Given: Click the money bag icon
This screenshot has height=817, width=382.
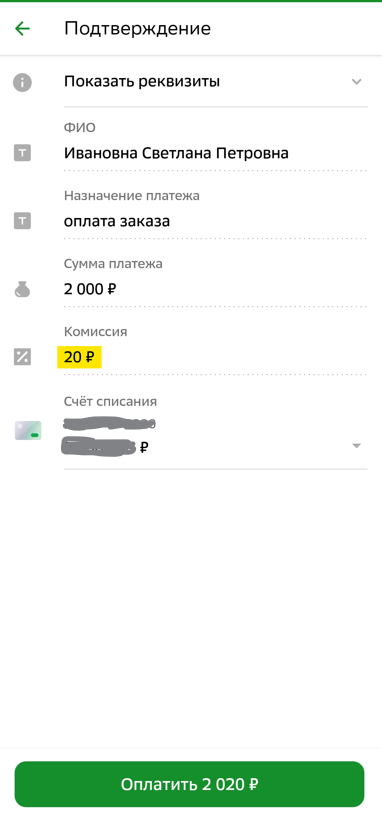Looking at the screenshot, I should (22, 289).
